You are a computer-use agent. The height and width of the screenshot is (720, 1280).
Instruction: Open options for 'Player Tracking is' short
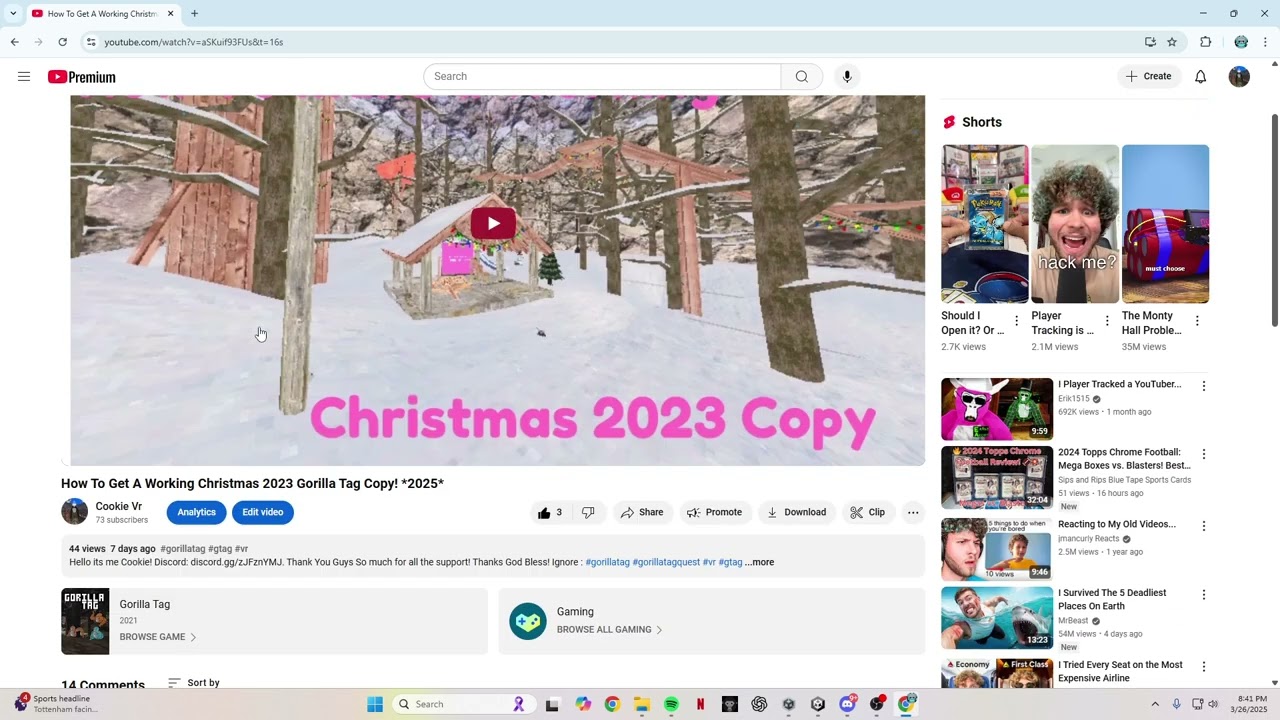tap(1107, 321)
